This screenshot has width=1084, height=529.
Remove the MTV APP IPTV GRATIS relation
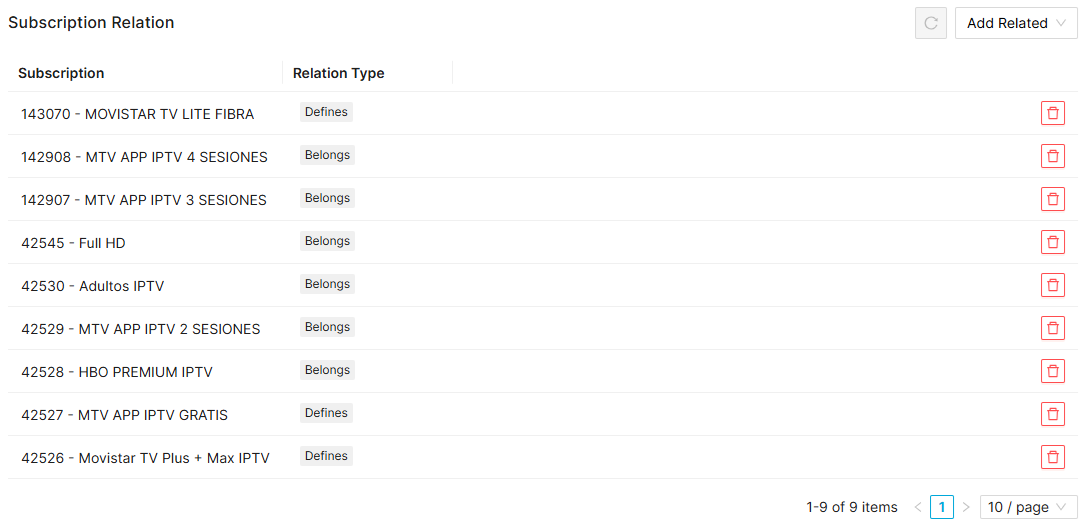[1052, 414]
